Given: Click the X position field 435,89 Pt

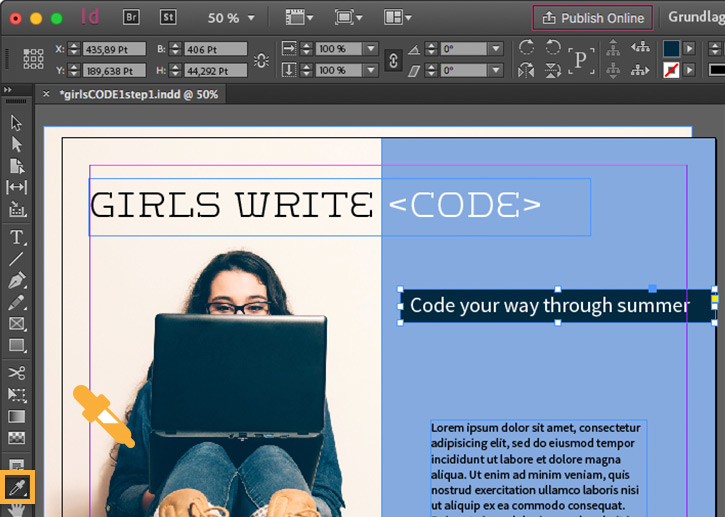Looking at the screenshot, I should coord(114,49).
